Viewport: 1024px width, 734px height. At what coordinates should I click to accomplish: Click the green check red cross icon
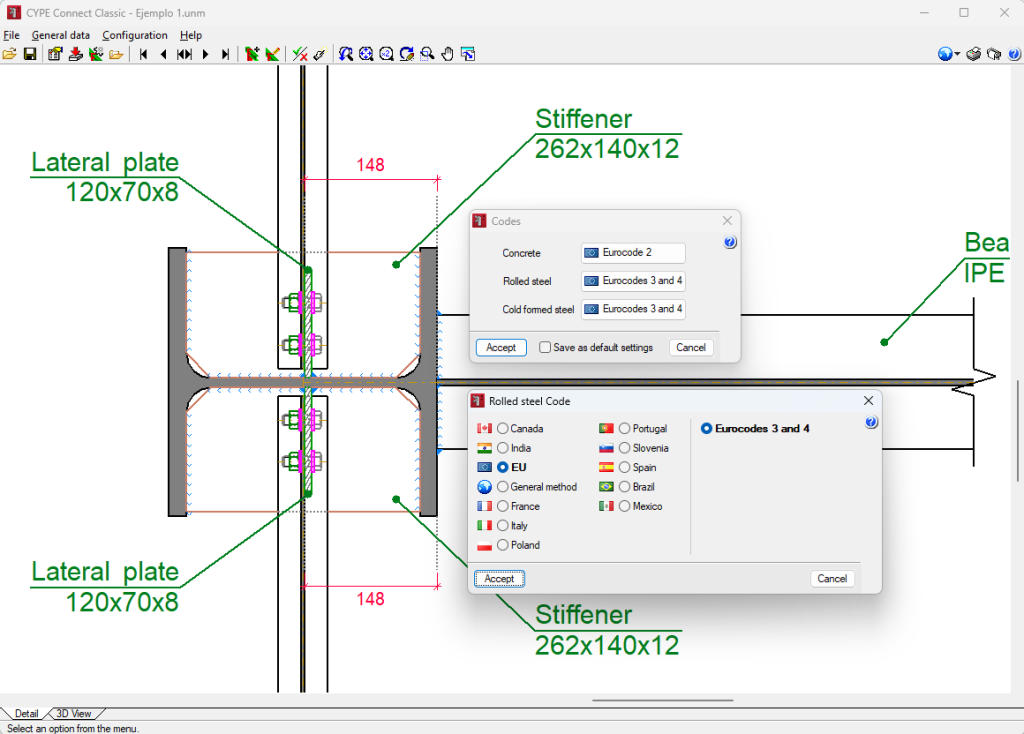[300, 54]
